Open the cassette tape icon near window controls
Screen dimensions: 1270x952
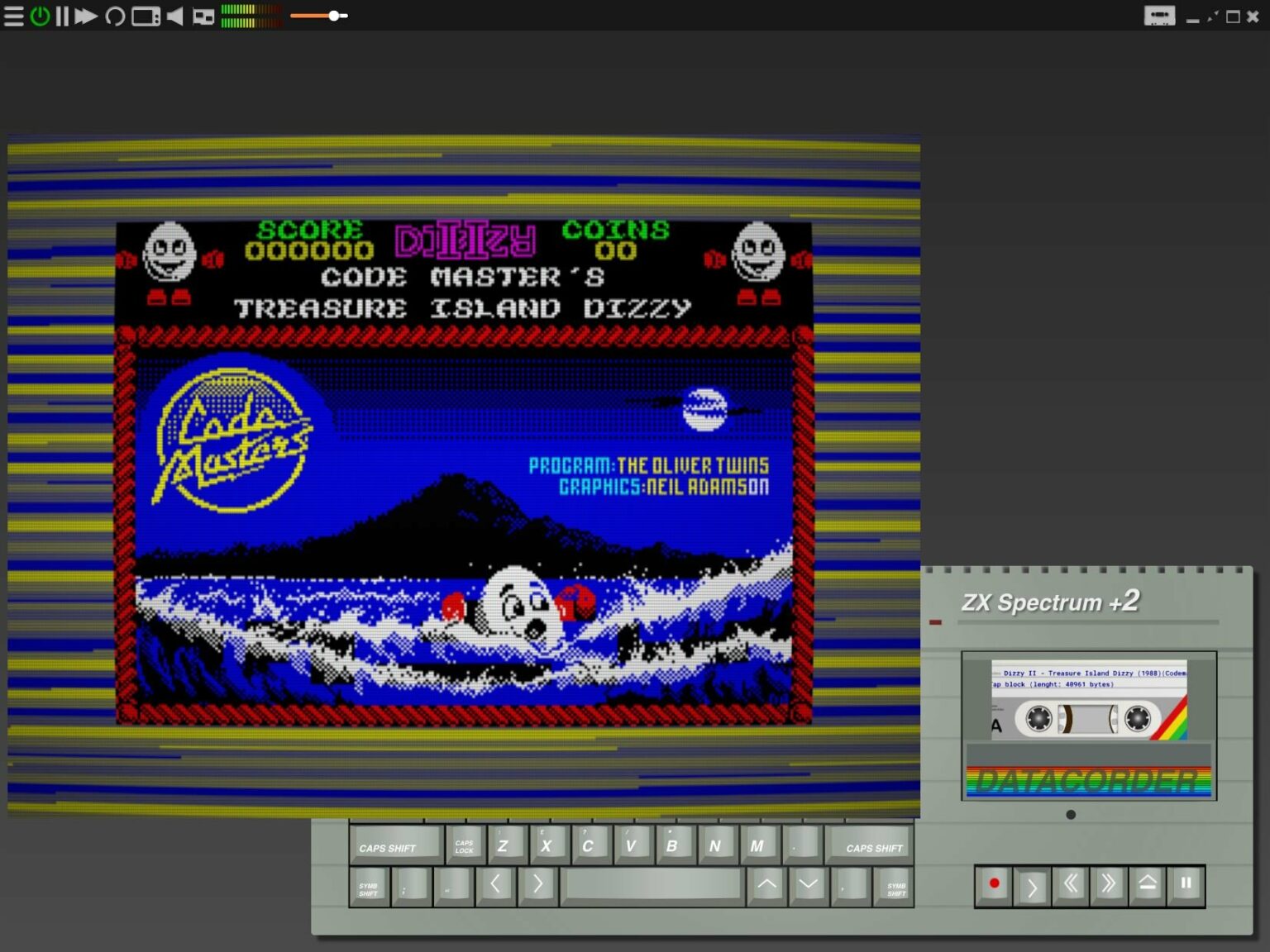(x=1159, y=15)
